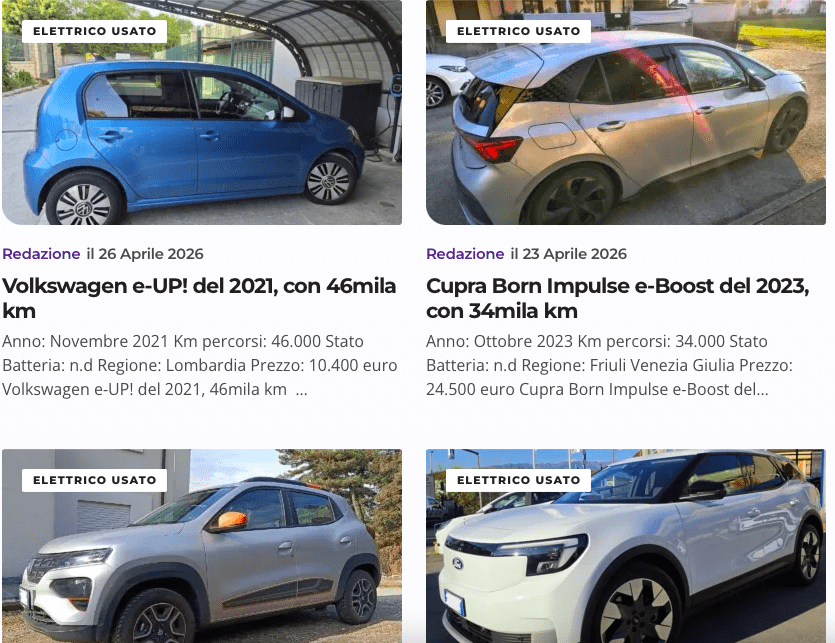The height and width of the screenshot is (643, 835).
Task: Click the 26 Aprile 2026 publication date
Action: tap(145, 254)
